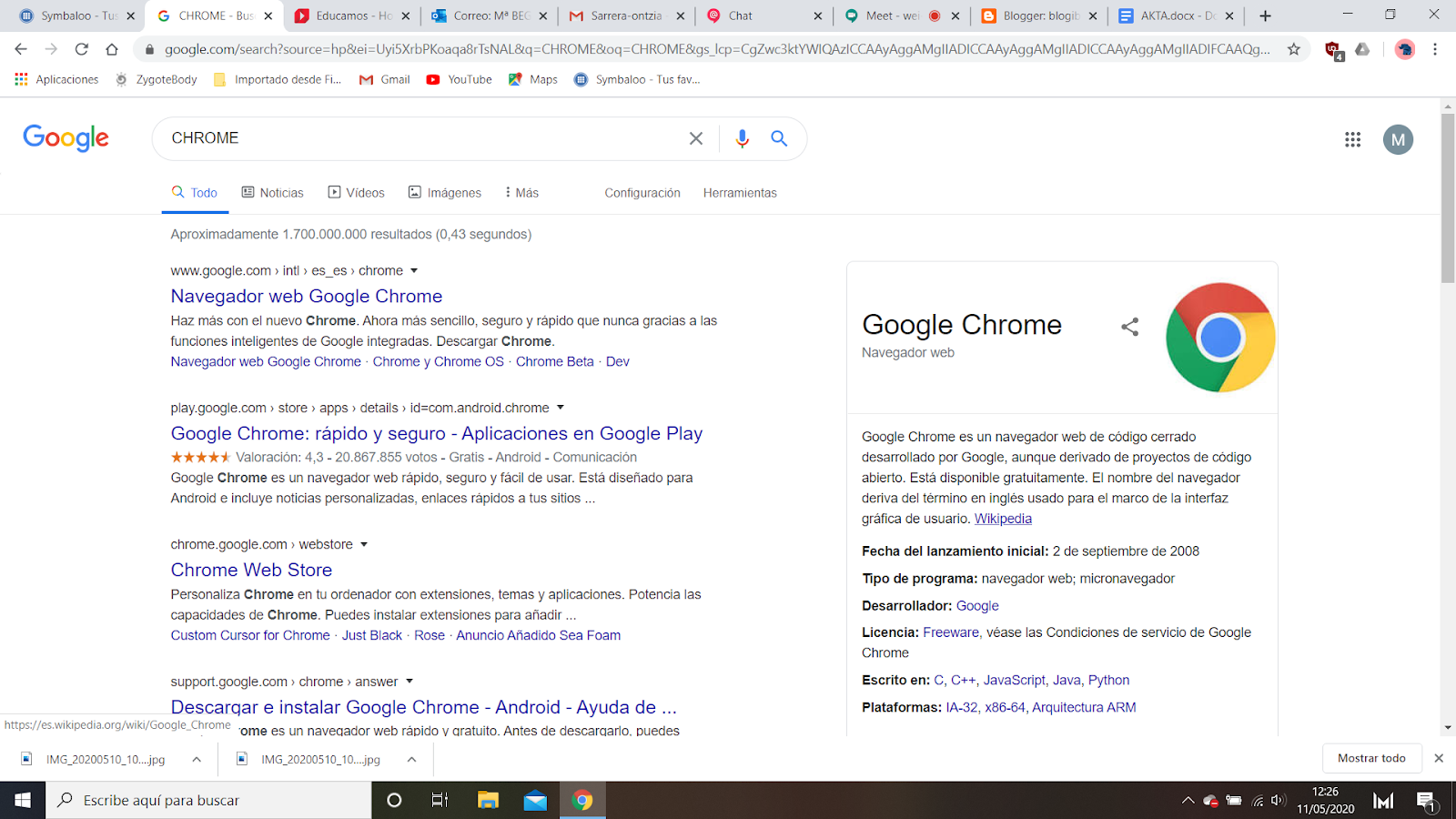Open the red shield extension icon

tap(1333, 50)
